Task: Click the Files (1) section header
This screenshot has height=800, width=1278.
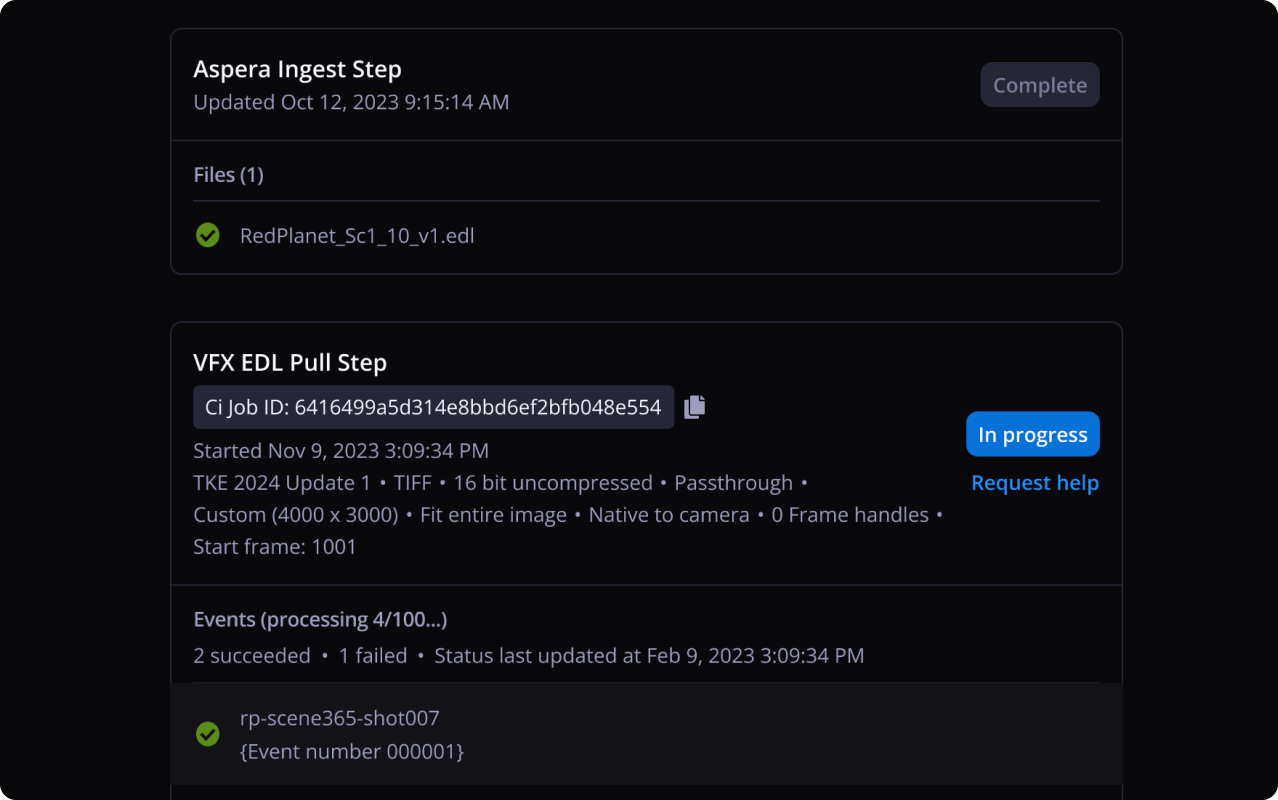Action: point(228,175)
